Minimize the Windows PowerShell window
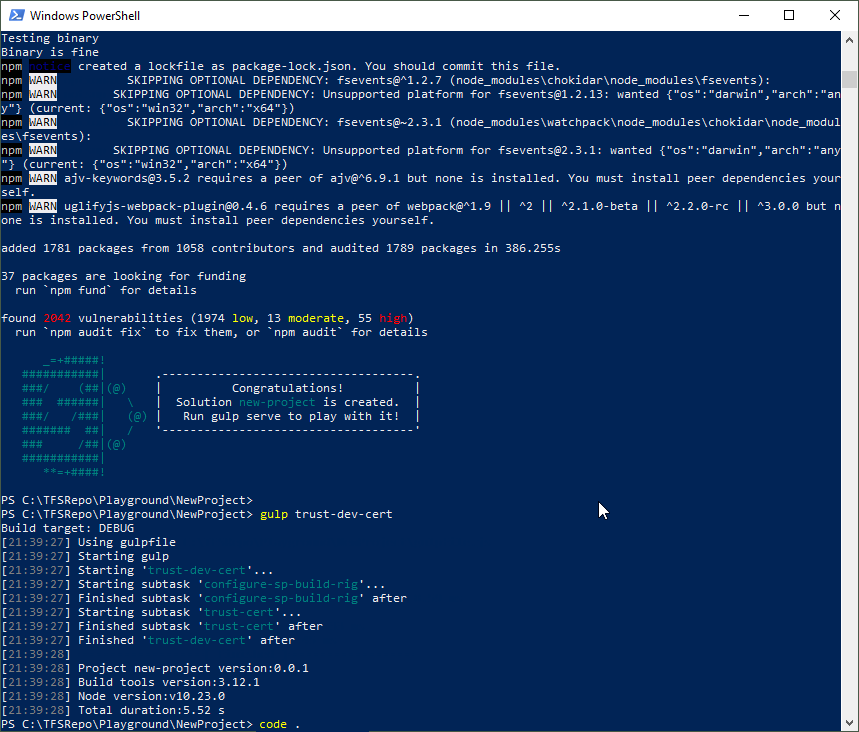 point(743,15)
